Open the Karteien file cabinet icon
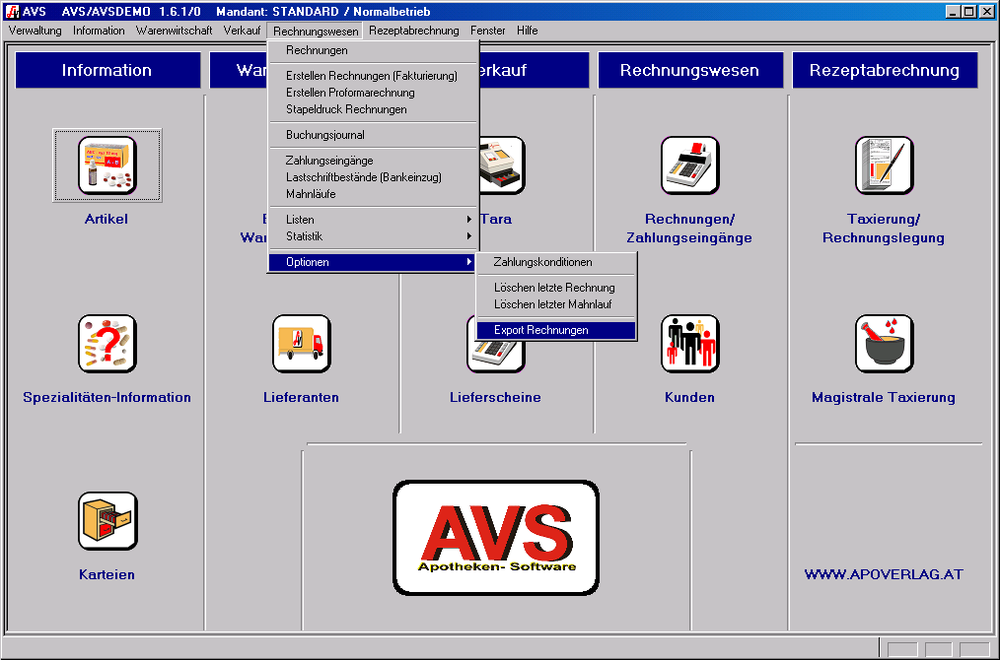The width and height of the screenshot is (1000, 660). (107, 521)
